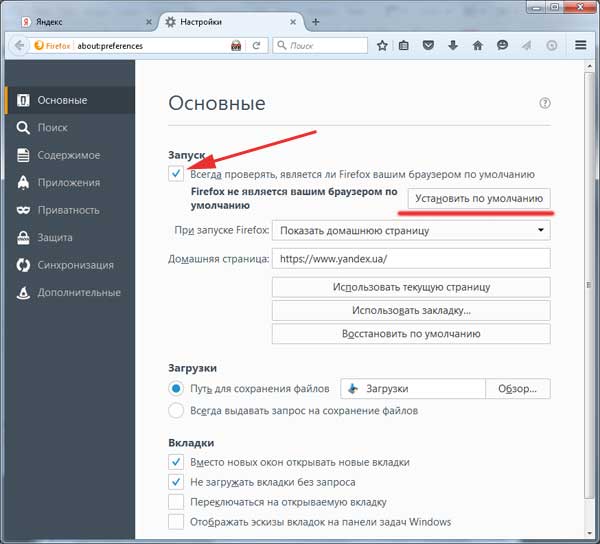The height and width of the screenshot is (544, 600).
Task: Enable taskbar tab previews checkbox
Action: tap(177, 522)
